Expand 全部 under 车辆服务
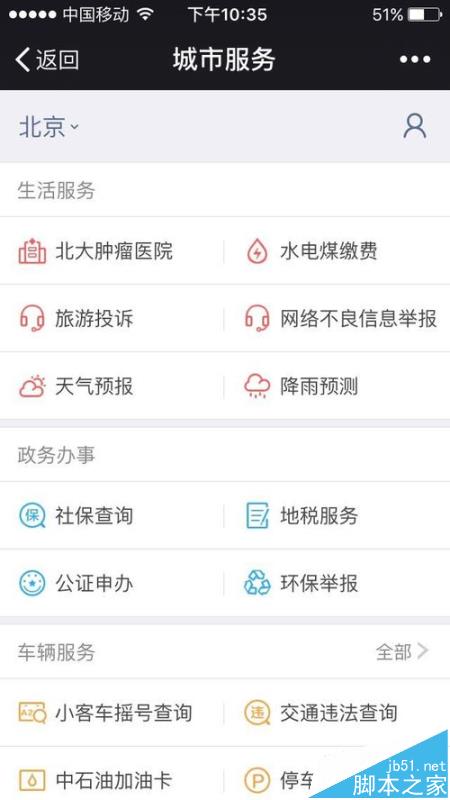 pos(402,651)
